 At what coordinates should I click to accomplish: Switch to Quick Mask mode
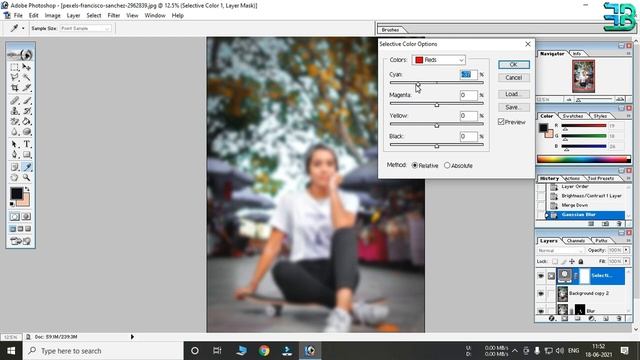click(x=26, y=217)
